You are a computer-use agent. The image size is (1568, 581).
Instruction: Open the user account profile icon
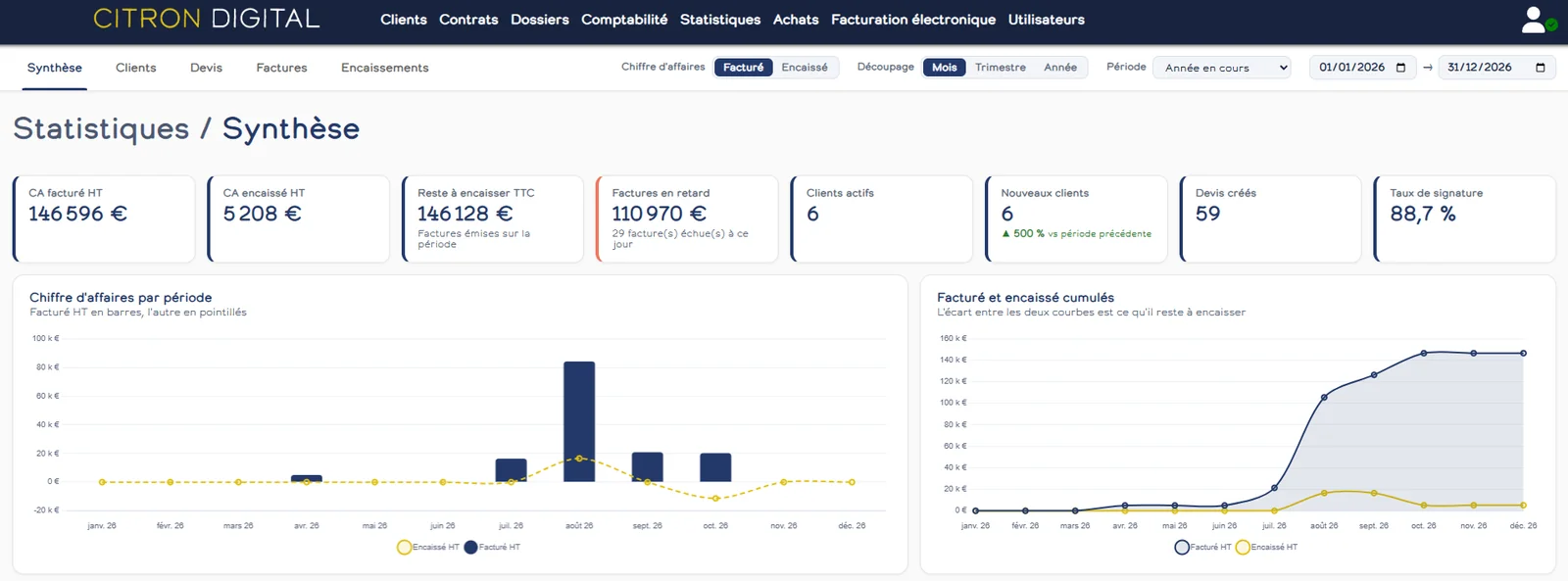pos(1534,20)
